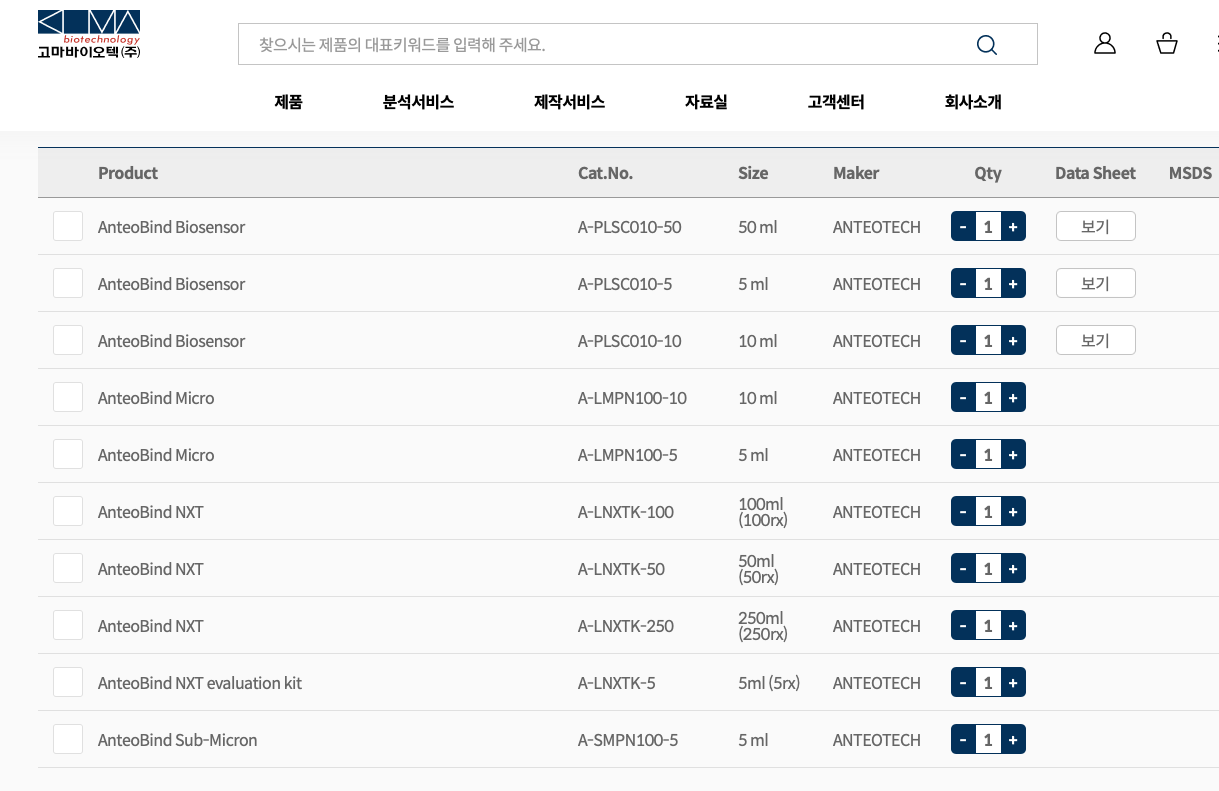View data sheet for A-PLSC010-5

coord(1096,283)
